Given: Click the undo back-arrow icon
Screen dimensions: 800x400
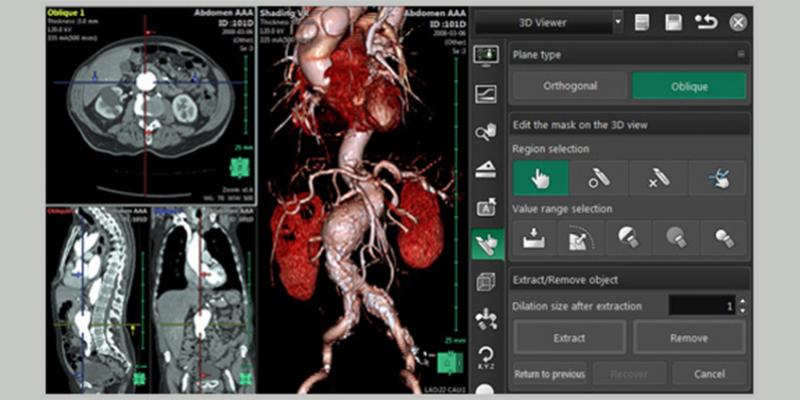Looking at the screenshot, I should [x=706, y=21].
